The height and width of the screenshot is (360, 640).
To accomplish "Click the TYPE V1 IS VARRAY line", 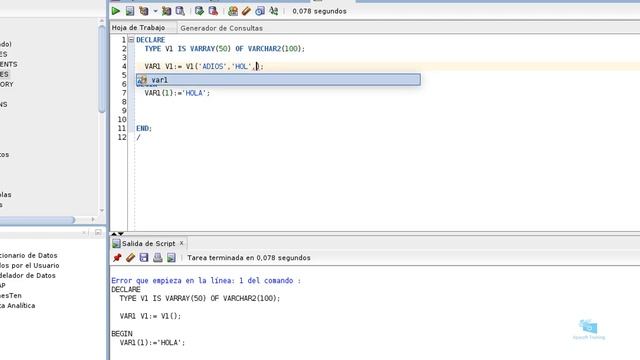I will 224,49.
